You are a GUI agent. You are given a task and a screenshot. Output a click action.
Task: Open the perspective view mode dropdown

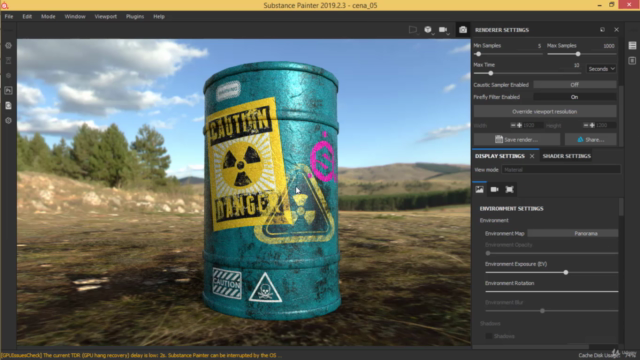click(x=413, y=30)
